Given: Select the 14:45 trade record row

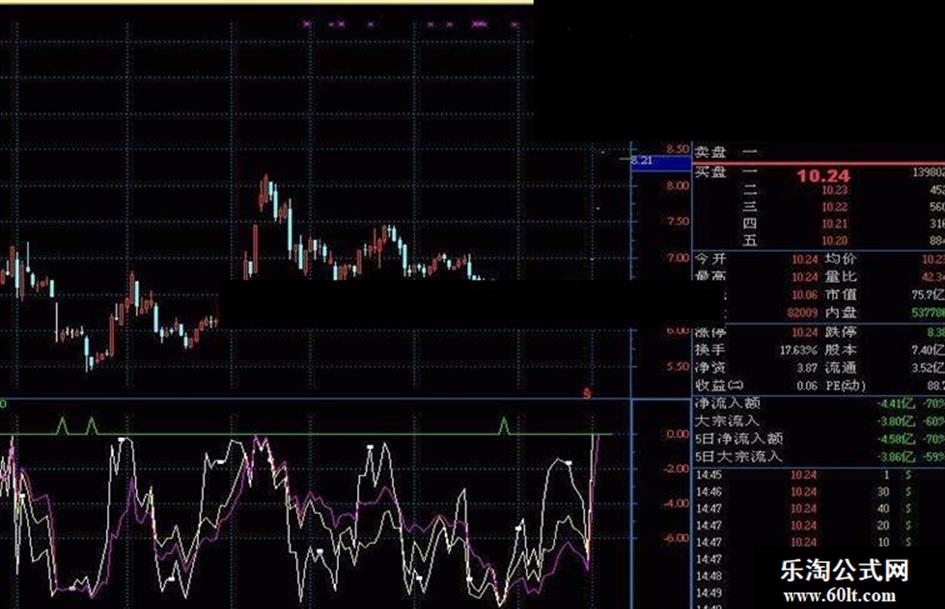Looking at the screenshot, I should 820,475.
